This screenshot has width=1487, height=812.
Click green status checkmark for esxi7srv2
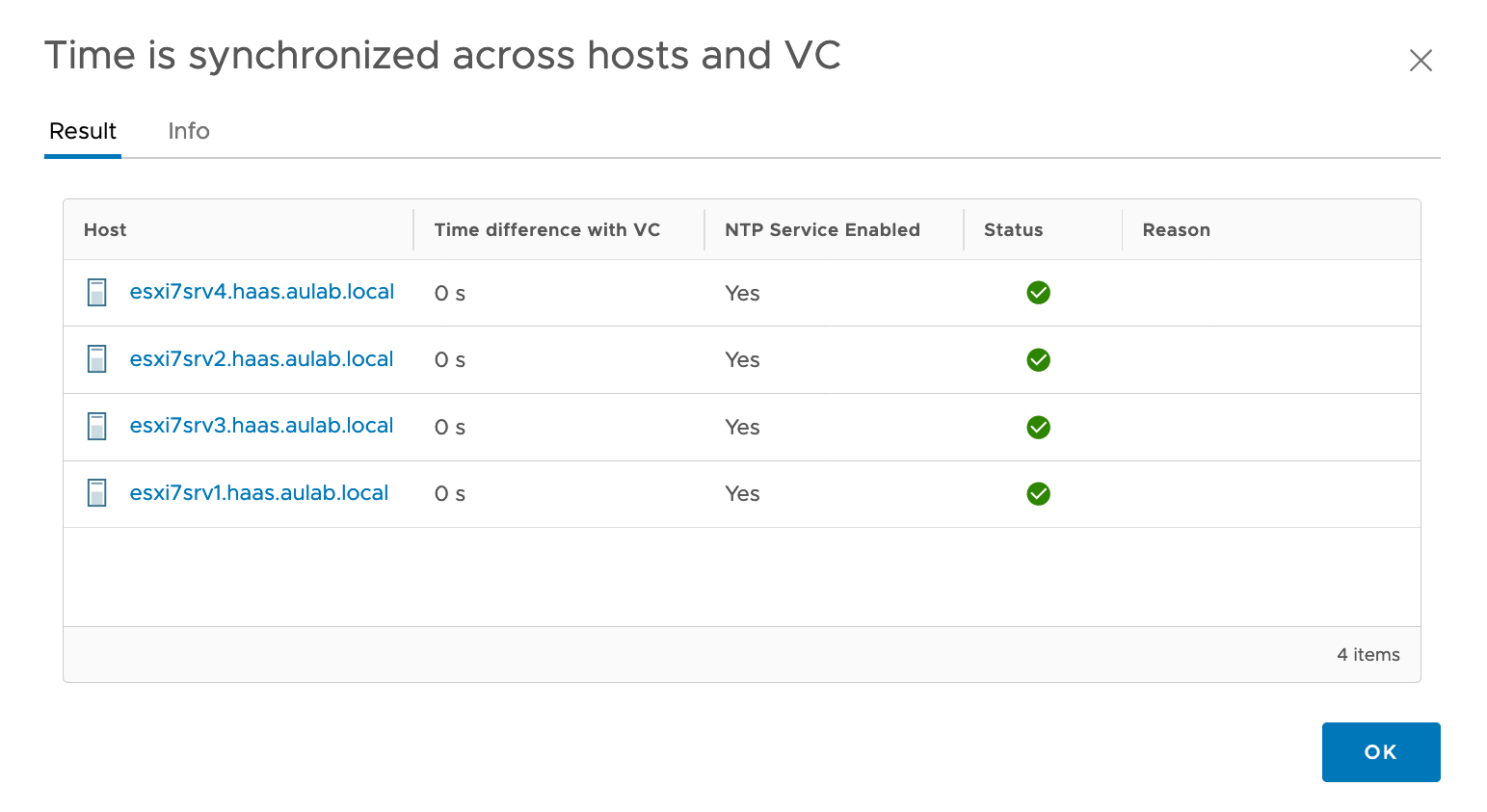tap(1038, 360)
